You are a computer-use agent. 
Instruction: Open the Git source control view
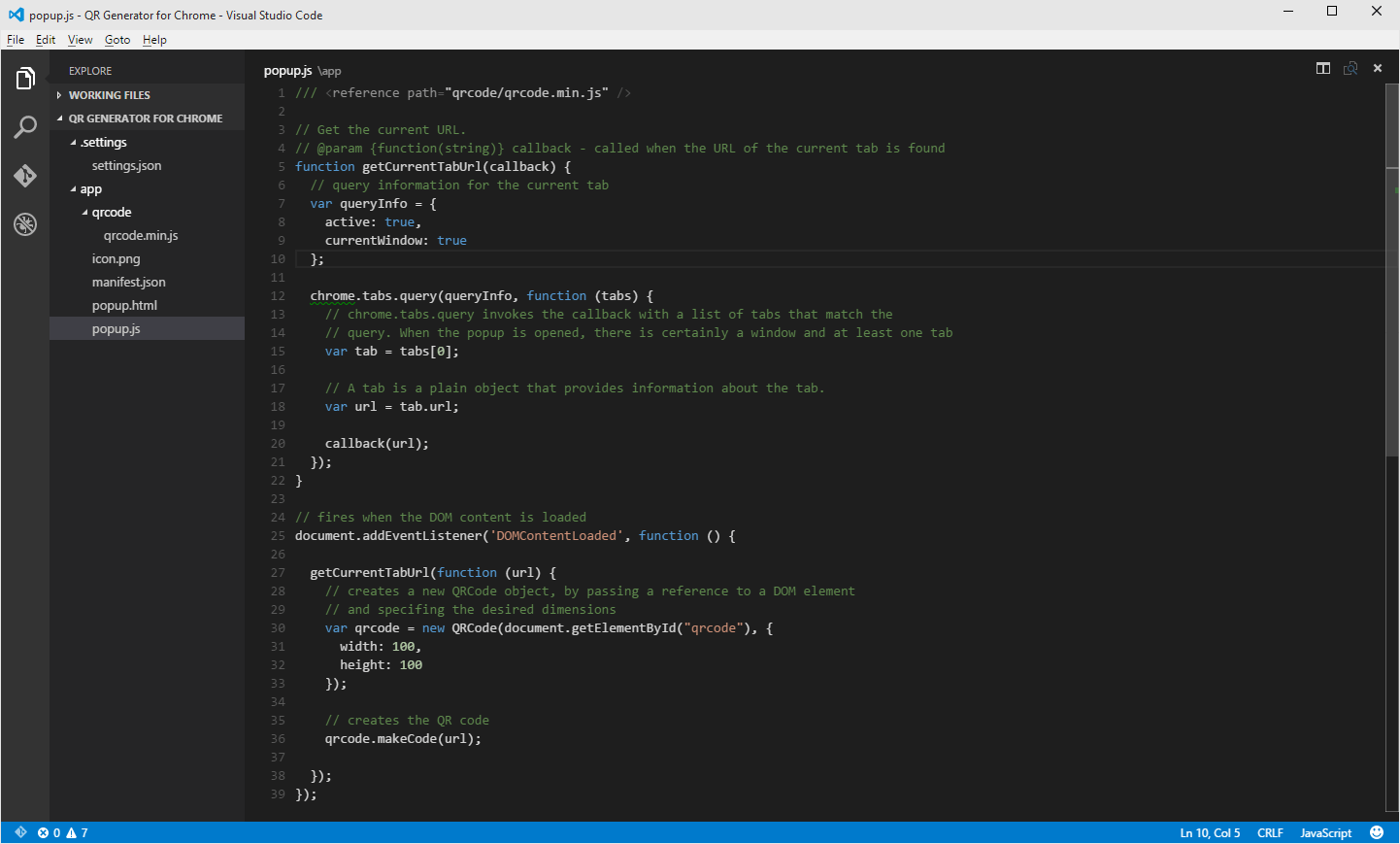click(25, 176)
